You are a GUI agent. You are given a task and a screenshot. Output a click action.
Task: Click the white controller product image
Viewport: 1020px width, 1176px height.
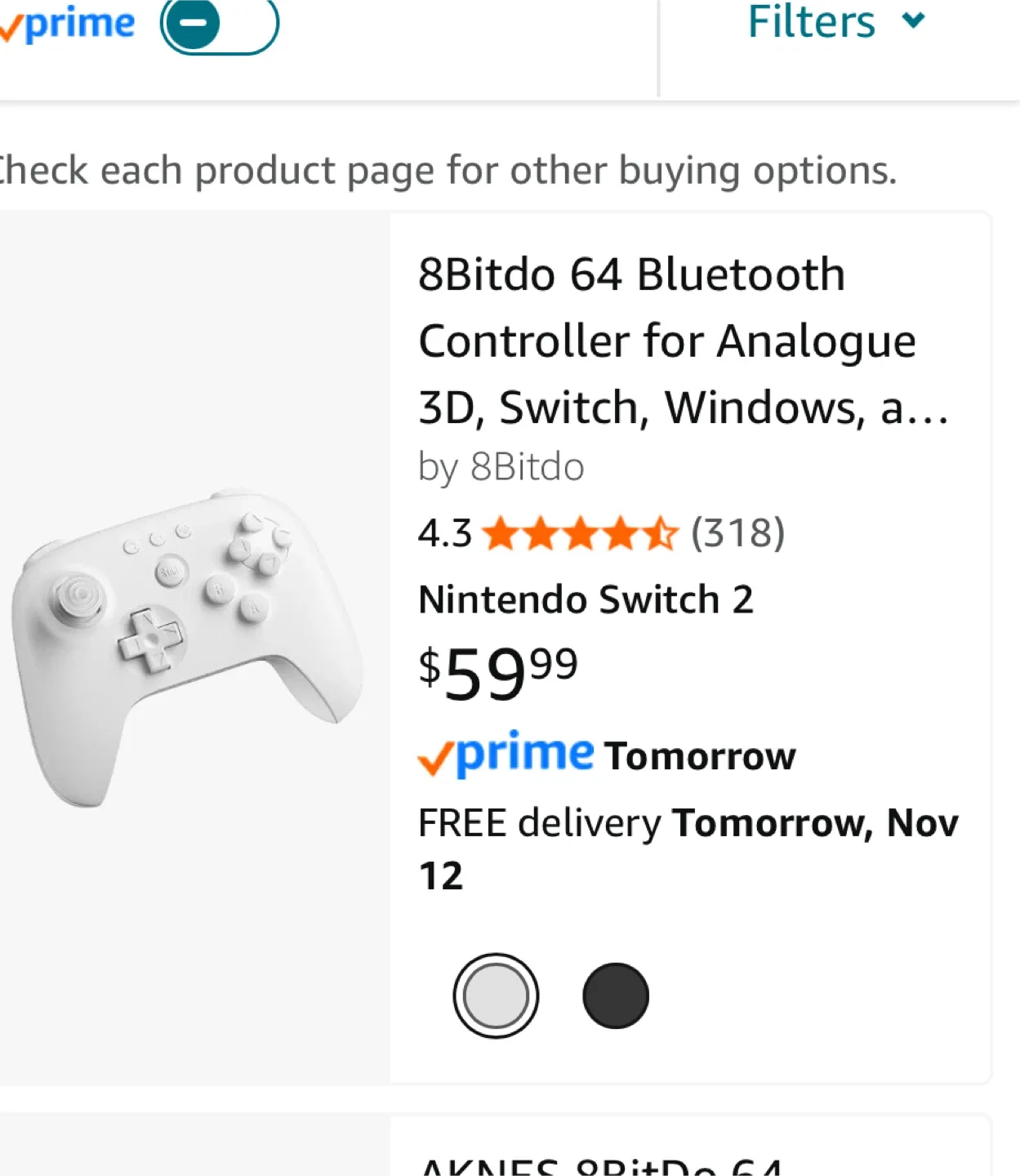click(188, 645)
